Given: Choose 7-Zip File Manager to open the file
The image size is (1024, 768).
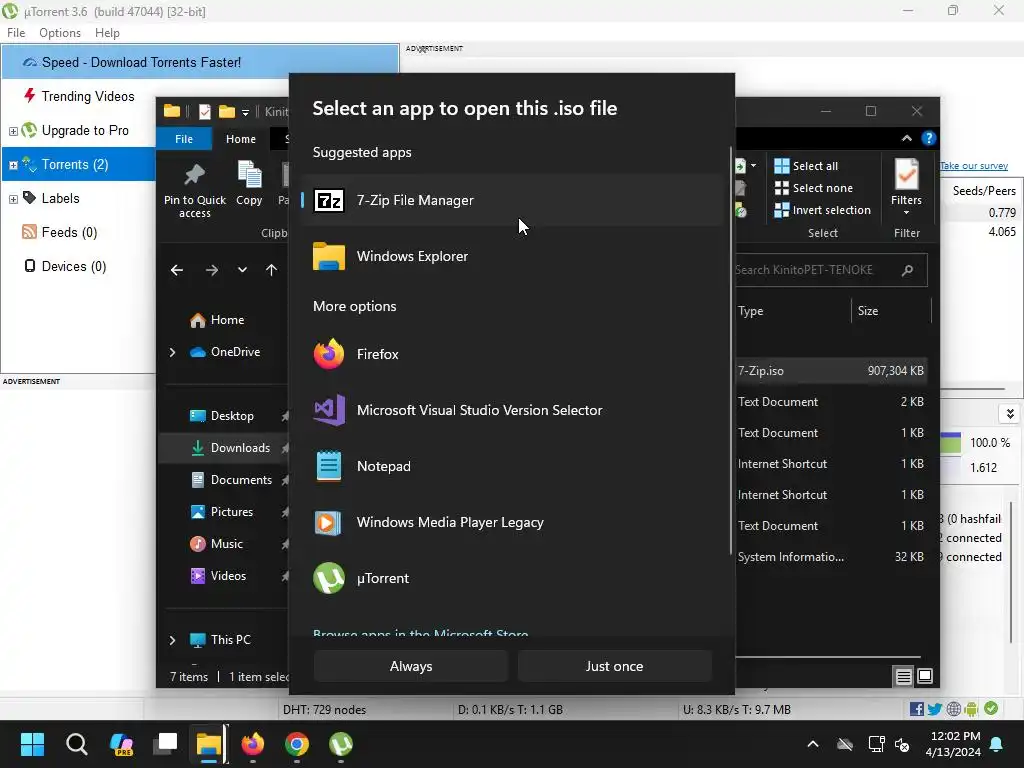Looking at the screenshot, I should pos(512,200).
